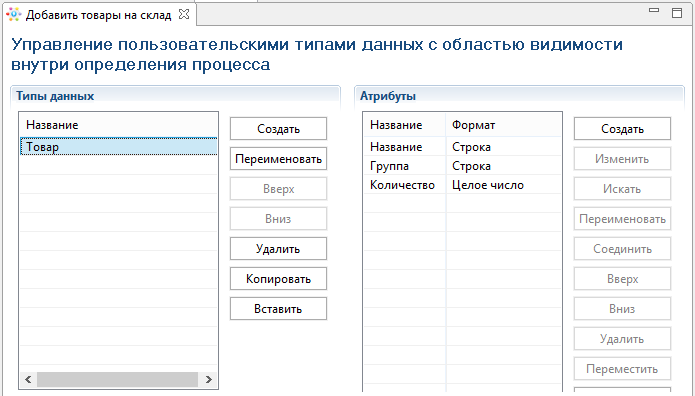Select the "Количество" attribute row
Screen dimensions: 695x396
coord(463,185)
